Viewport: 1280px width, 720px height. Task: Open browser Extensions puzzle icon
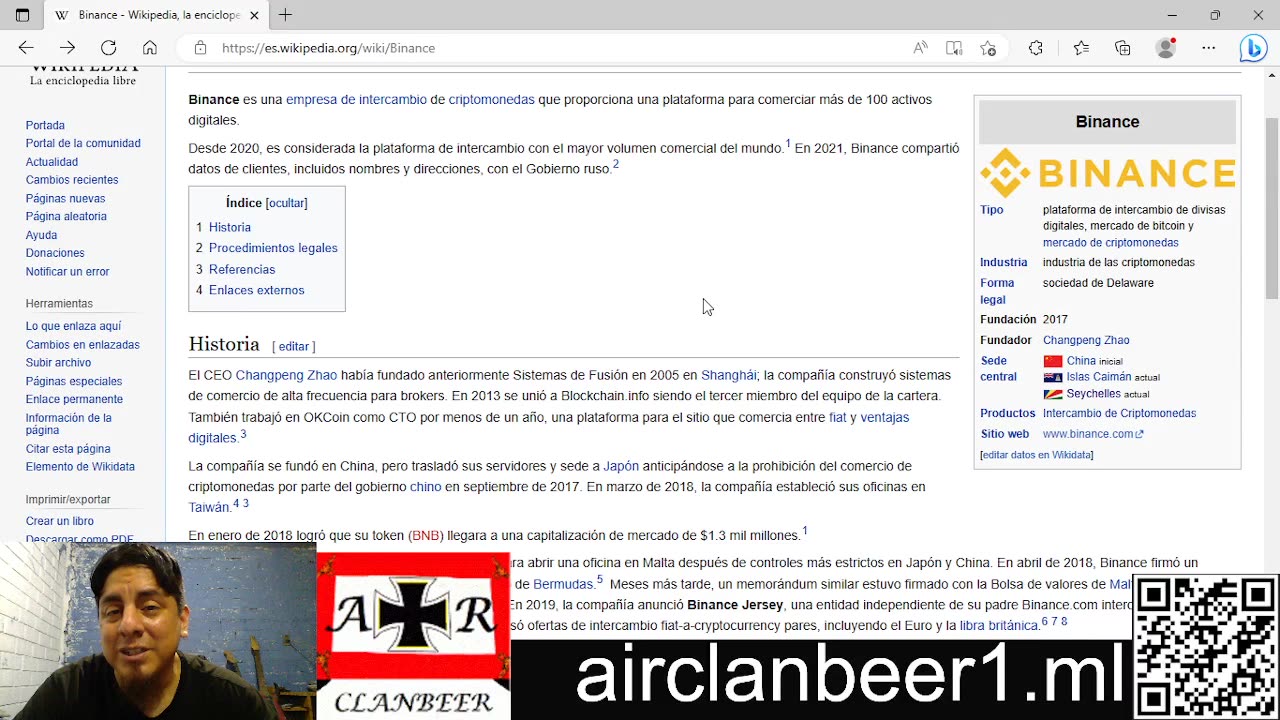(1036, 48)
